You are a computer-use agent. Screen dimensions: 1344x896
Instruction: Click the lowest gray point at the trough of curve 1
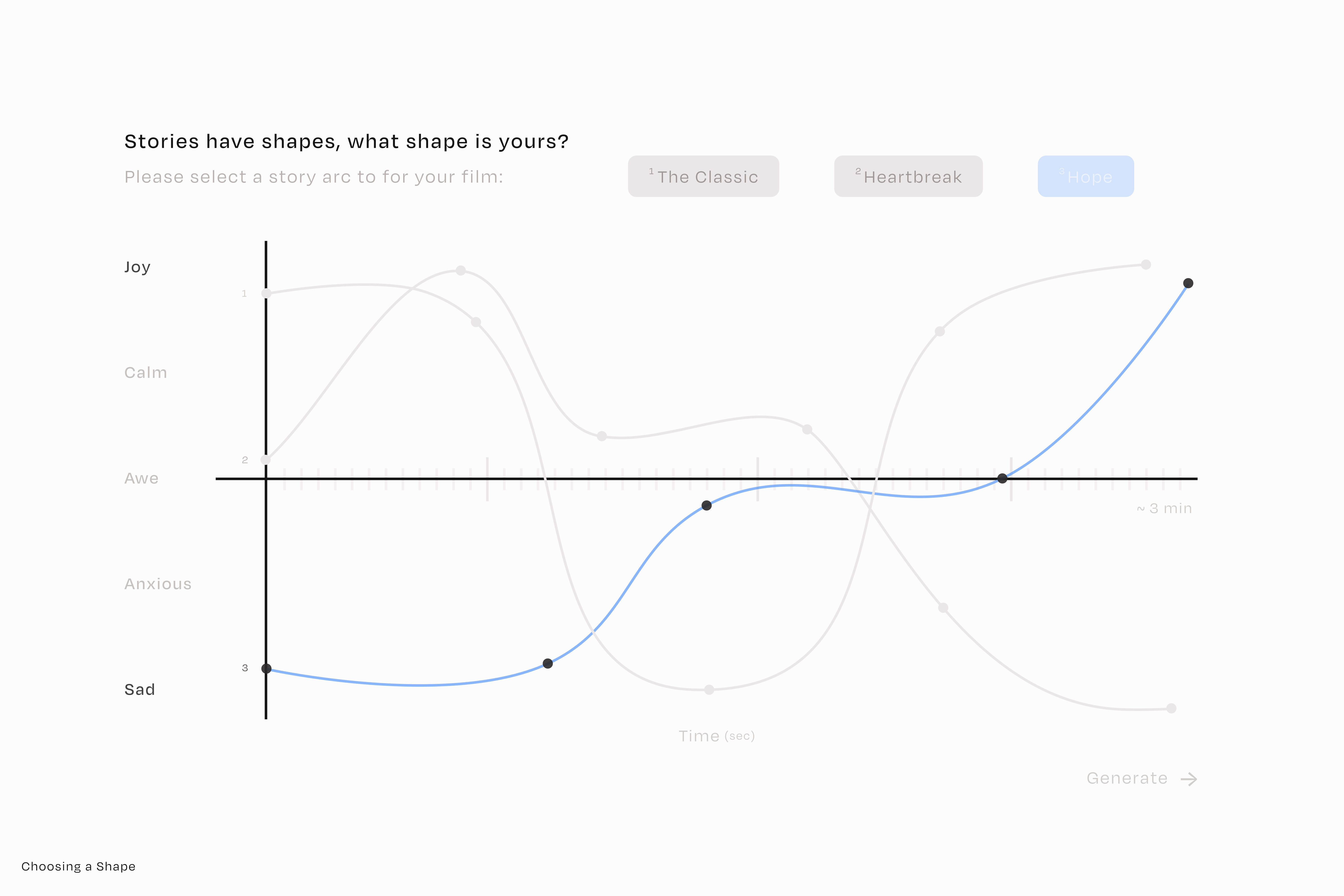(709, 690)
